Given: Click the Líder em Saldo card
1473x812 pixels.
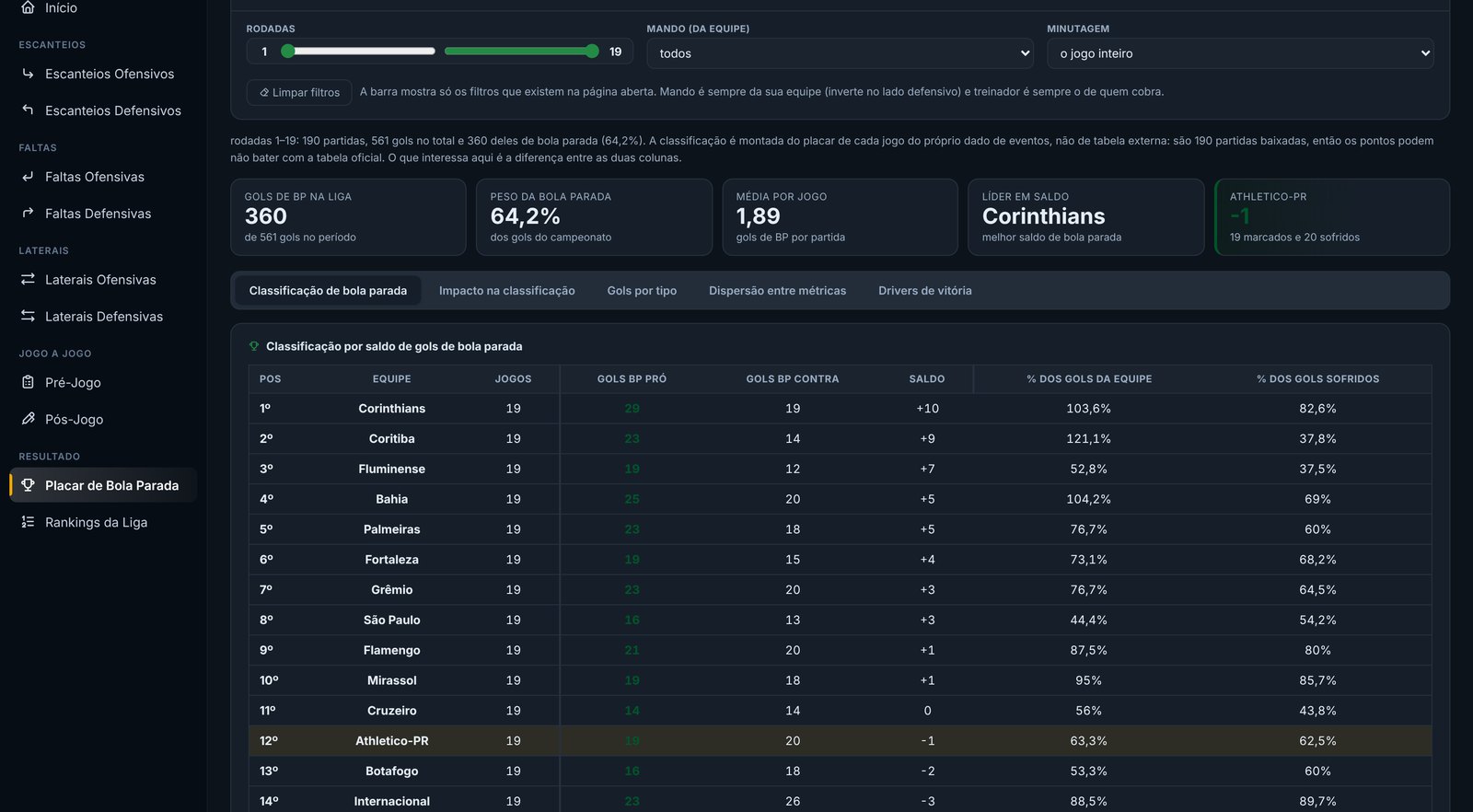Looking at the screenshot, I should coord(1085,217).
